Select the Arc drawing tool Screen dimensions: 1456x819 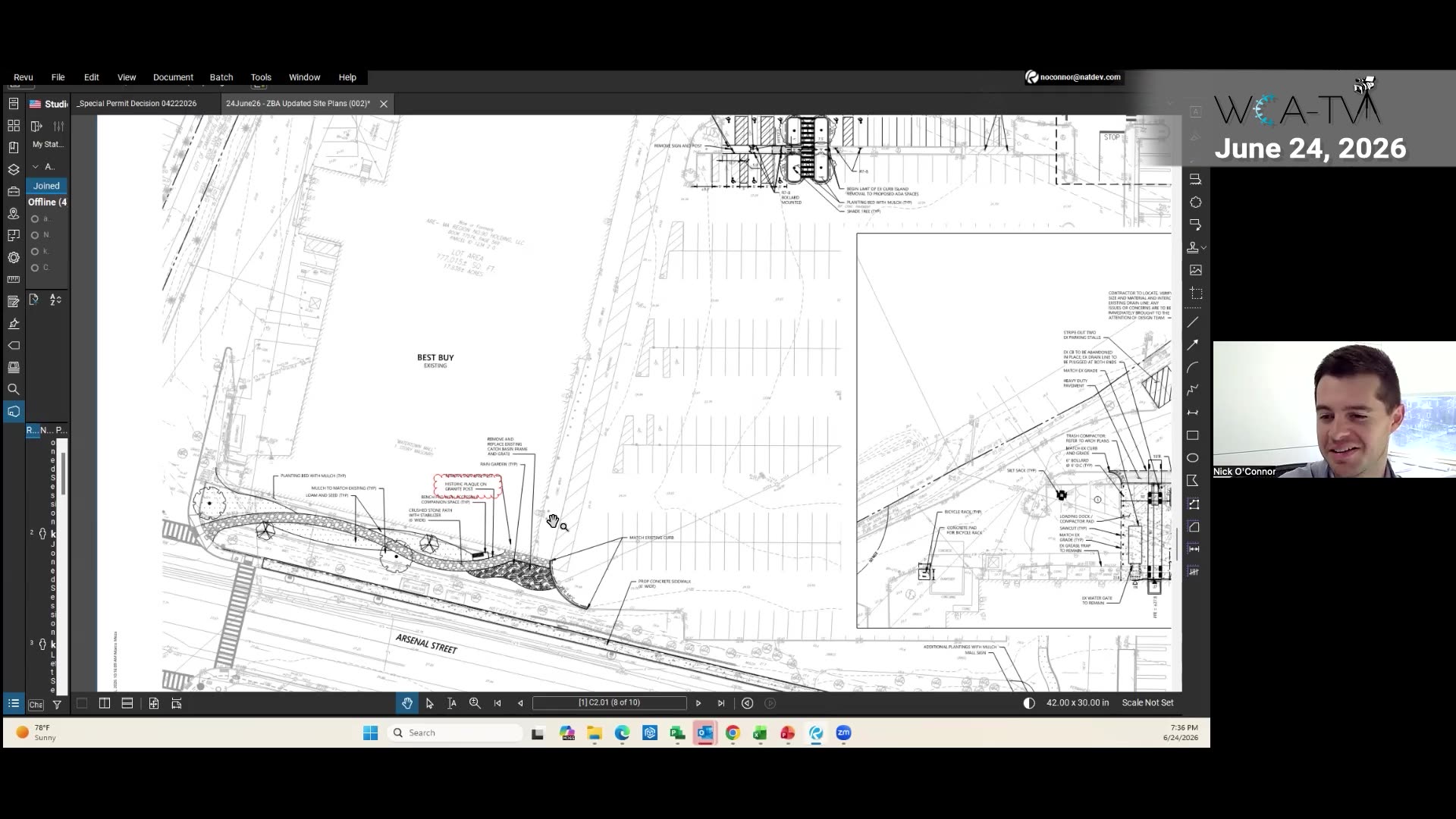[x=1193, y=367]
